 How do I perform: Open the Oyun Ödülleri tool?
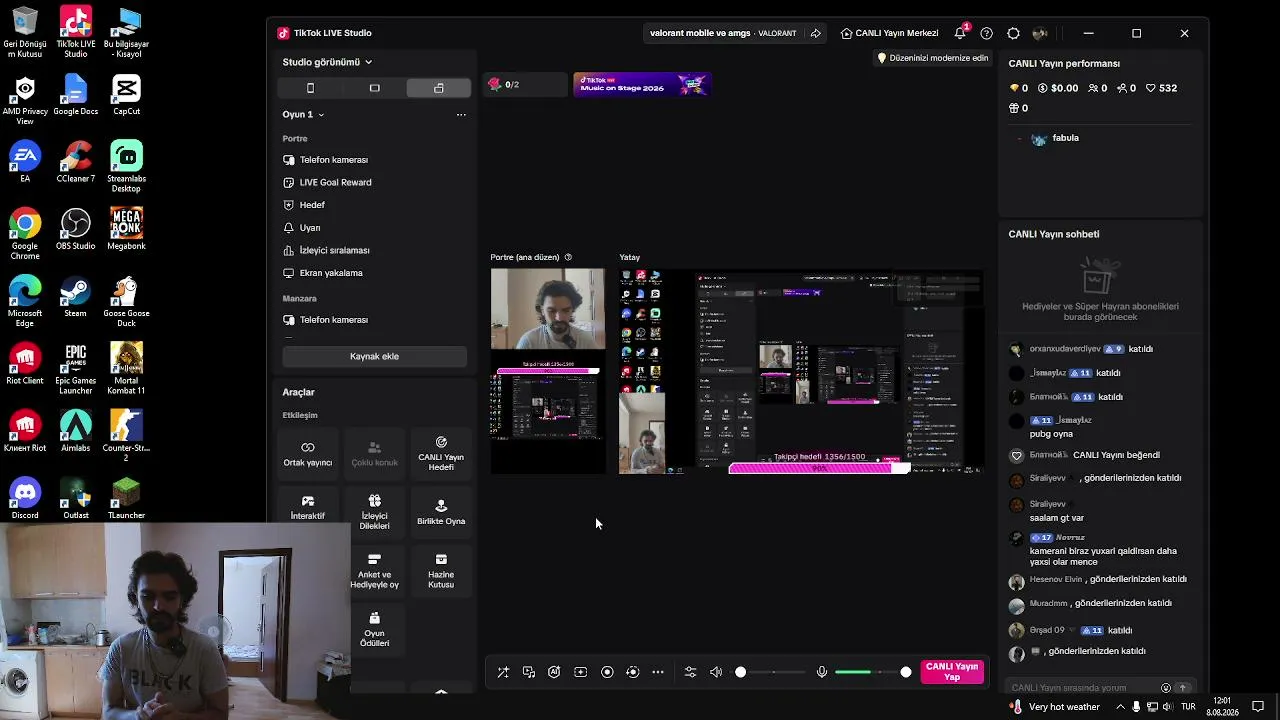click(x=375, y=629)
